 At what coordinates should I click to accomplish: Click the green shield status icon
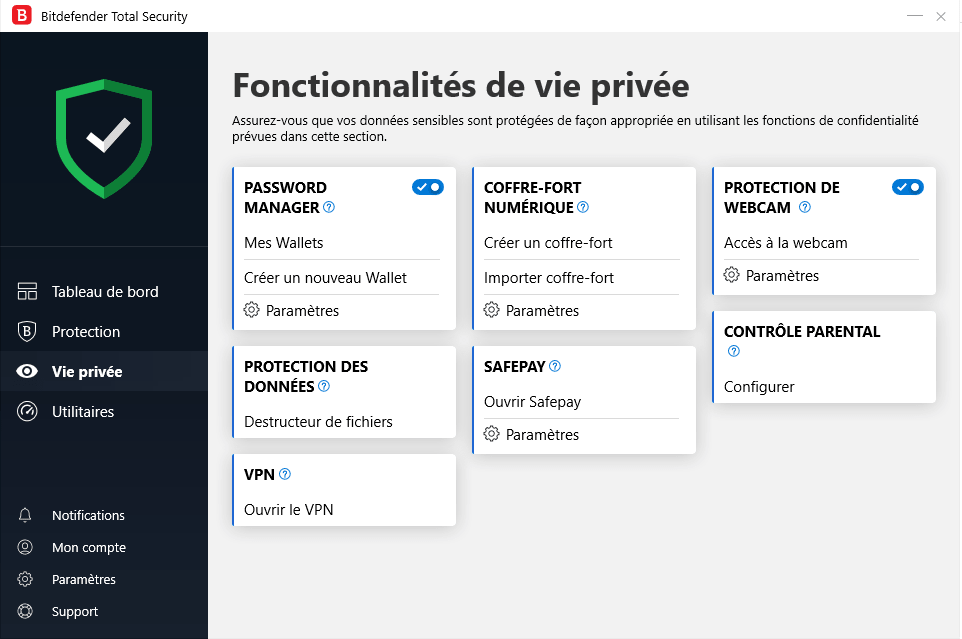point(104,139)
